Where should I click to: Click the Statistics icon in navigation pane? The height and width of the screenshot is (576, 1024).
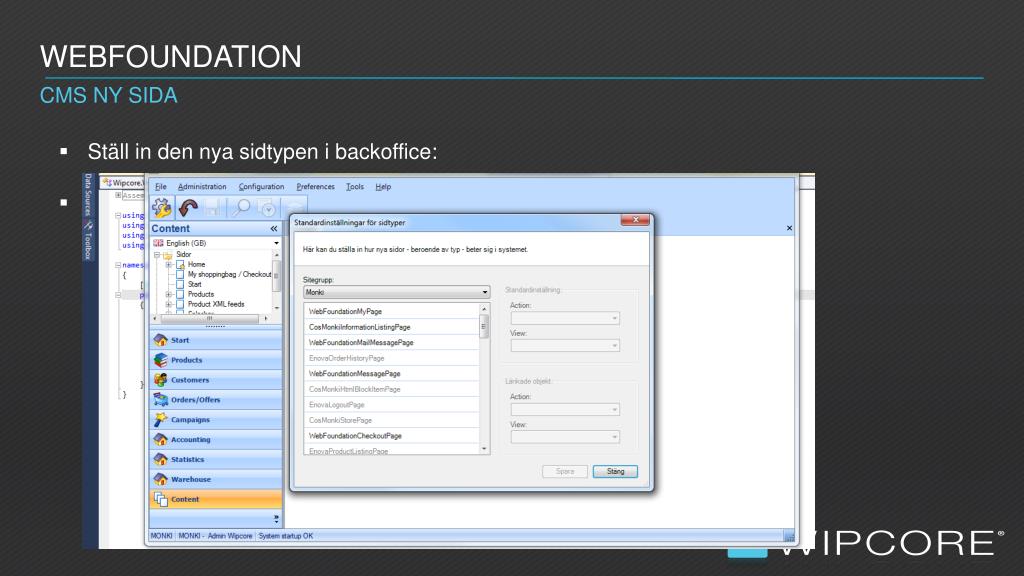(161, 459)
